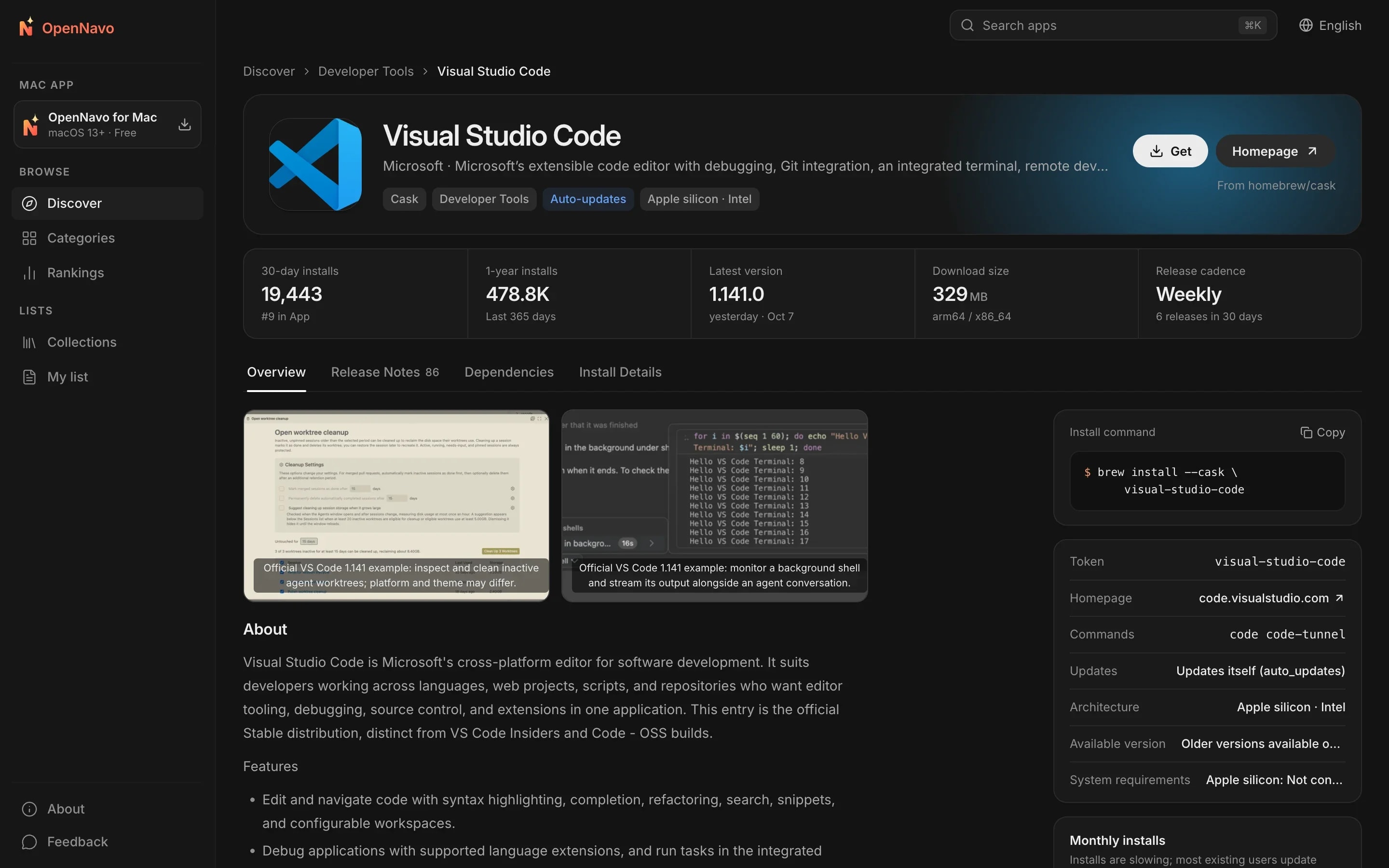Open the English language selector
This screenshot has height=868, width=1389.
[1330, 25]
